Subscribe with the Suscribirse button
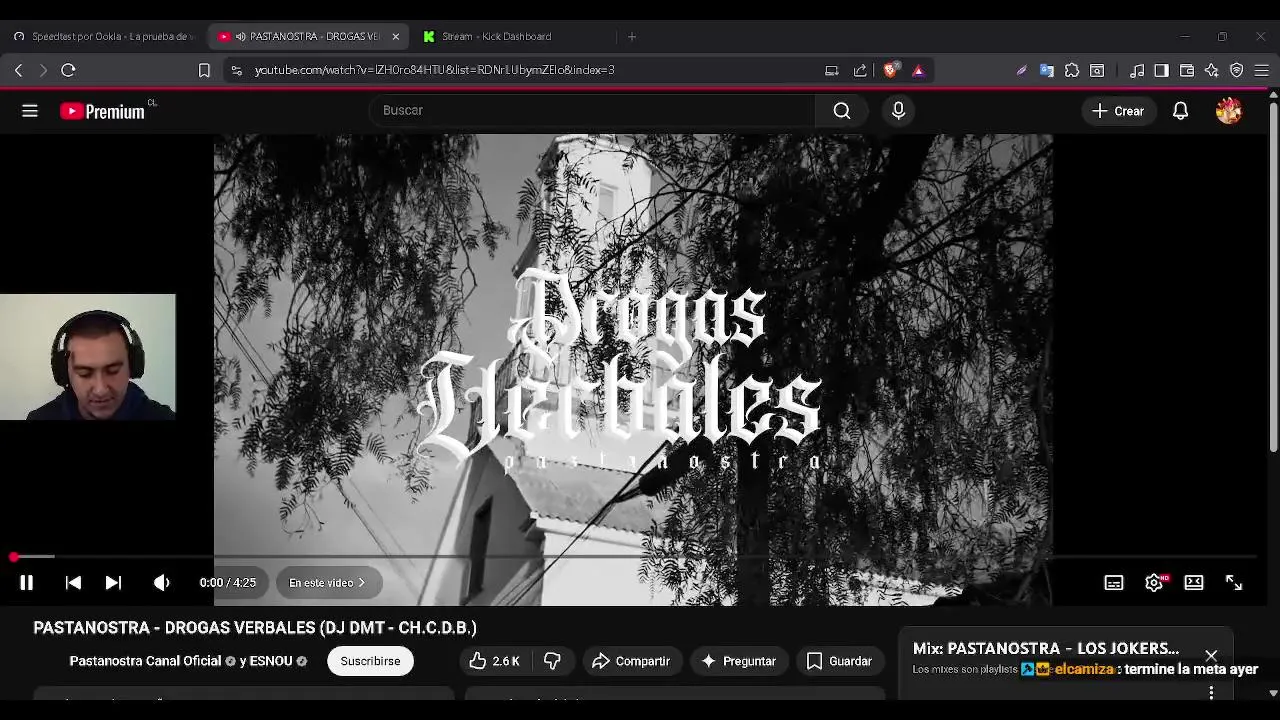1280x720 pixels. coord(370,661)
